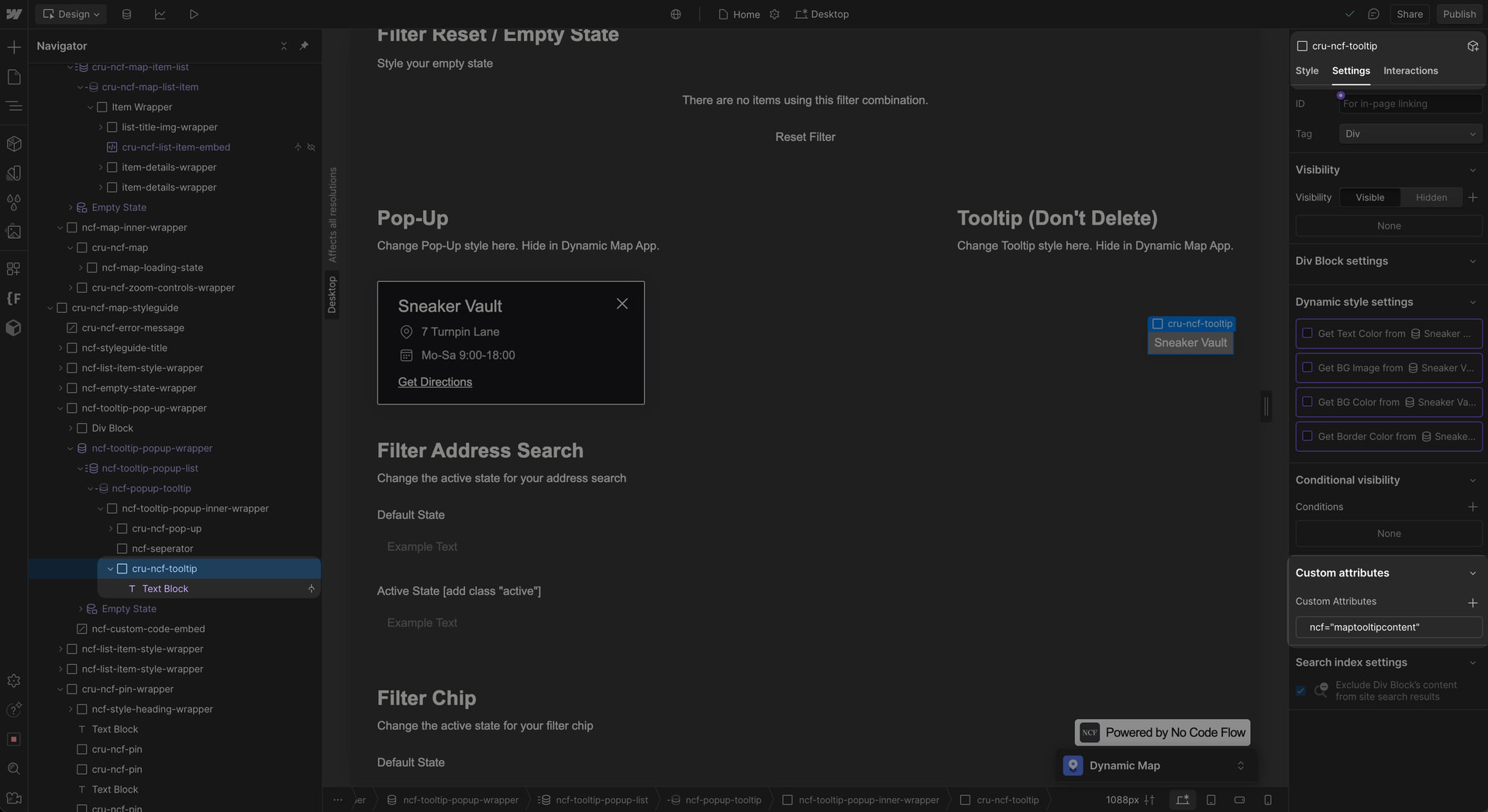Viewport: 1488px width, 812px height.
Task: Open the comments speech bubble icon
Action: (x=1374, y=14)
